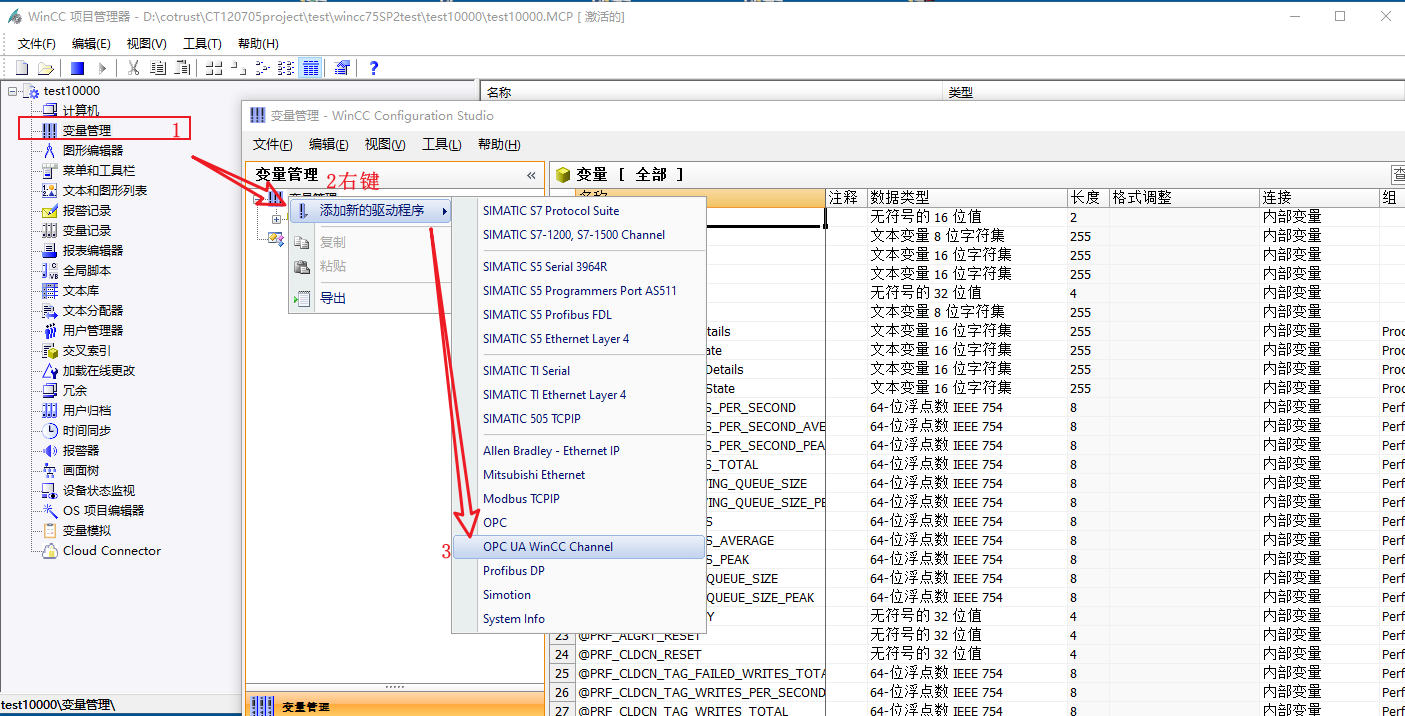
Task: Open the 添加新的驱动程序 submenu
Action: point(370,211)
